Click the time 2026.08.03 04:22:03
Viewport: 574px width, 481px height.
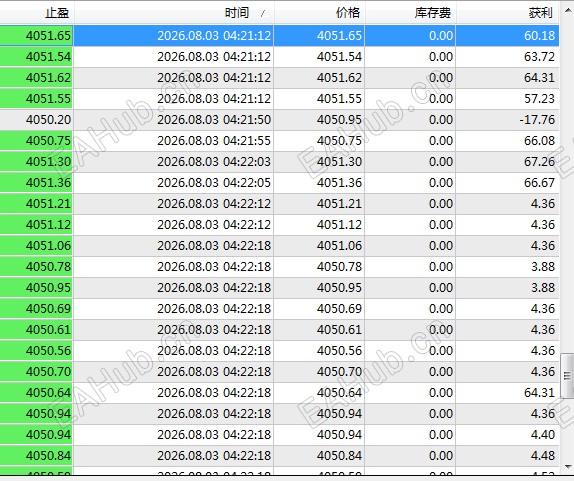(x=214, y=161)
